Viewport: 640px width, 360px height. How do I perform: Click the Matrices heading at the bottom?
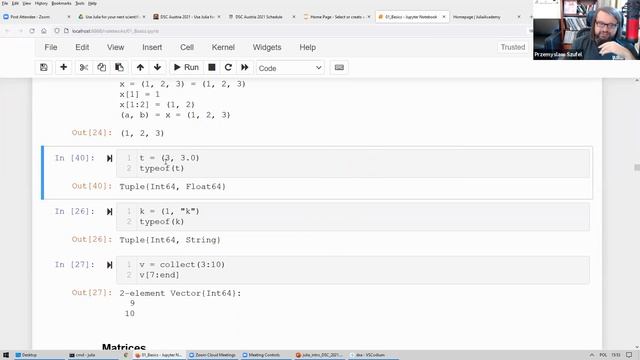point(124,348)
